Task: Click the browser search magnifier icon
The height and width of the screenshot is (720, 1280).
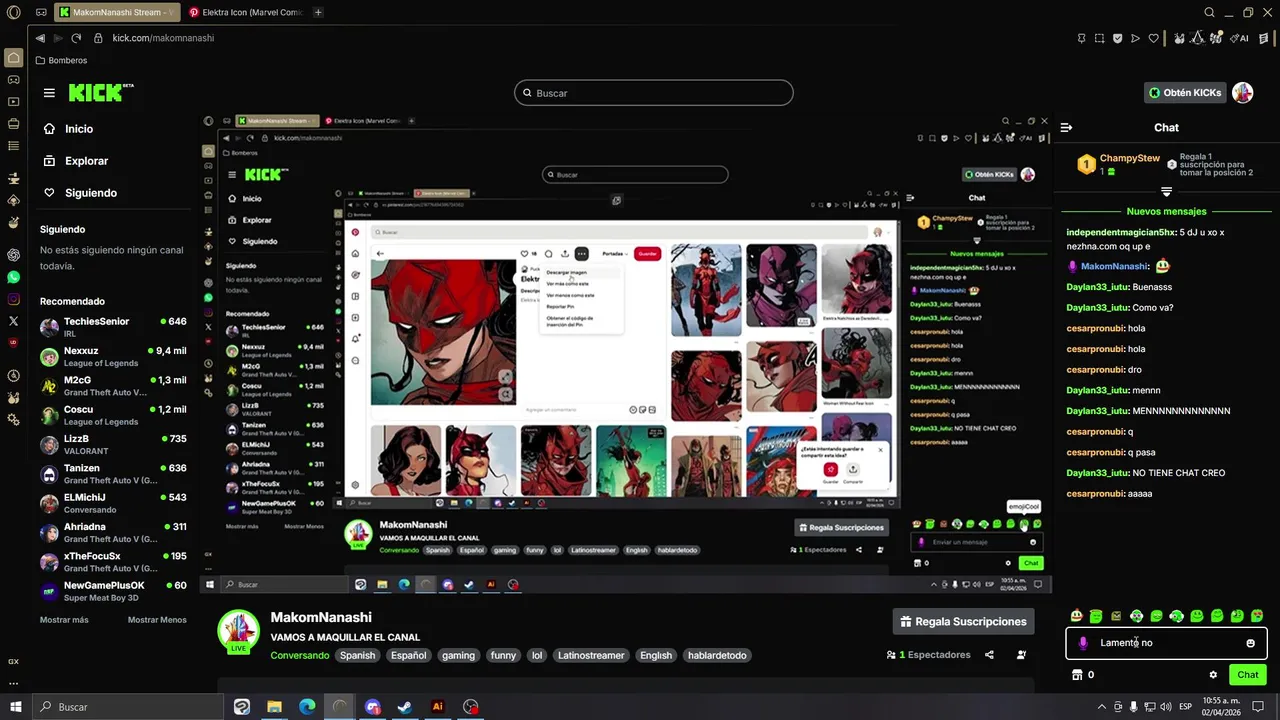Action: point(1209,12)
